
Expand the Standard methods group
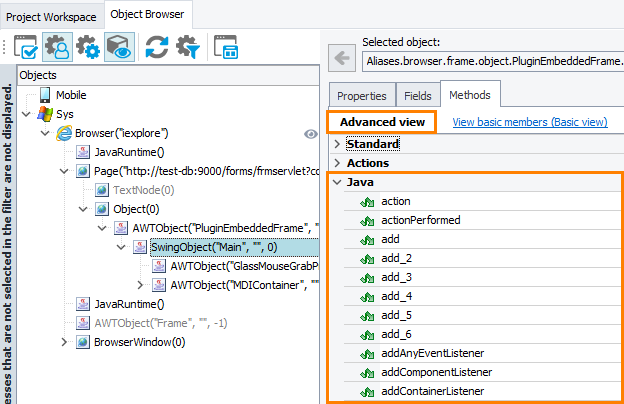click(336, 144)
